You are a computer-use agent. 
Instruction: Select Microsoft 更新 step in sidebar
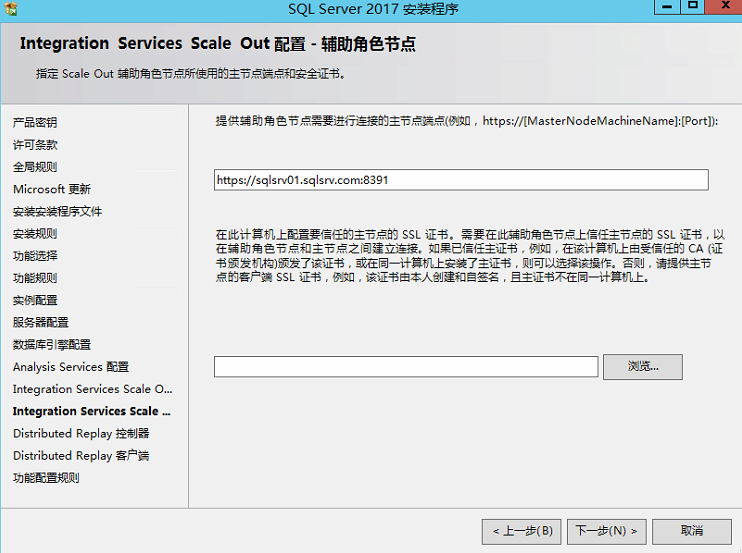tap(52, 189)
